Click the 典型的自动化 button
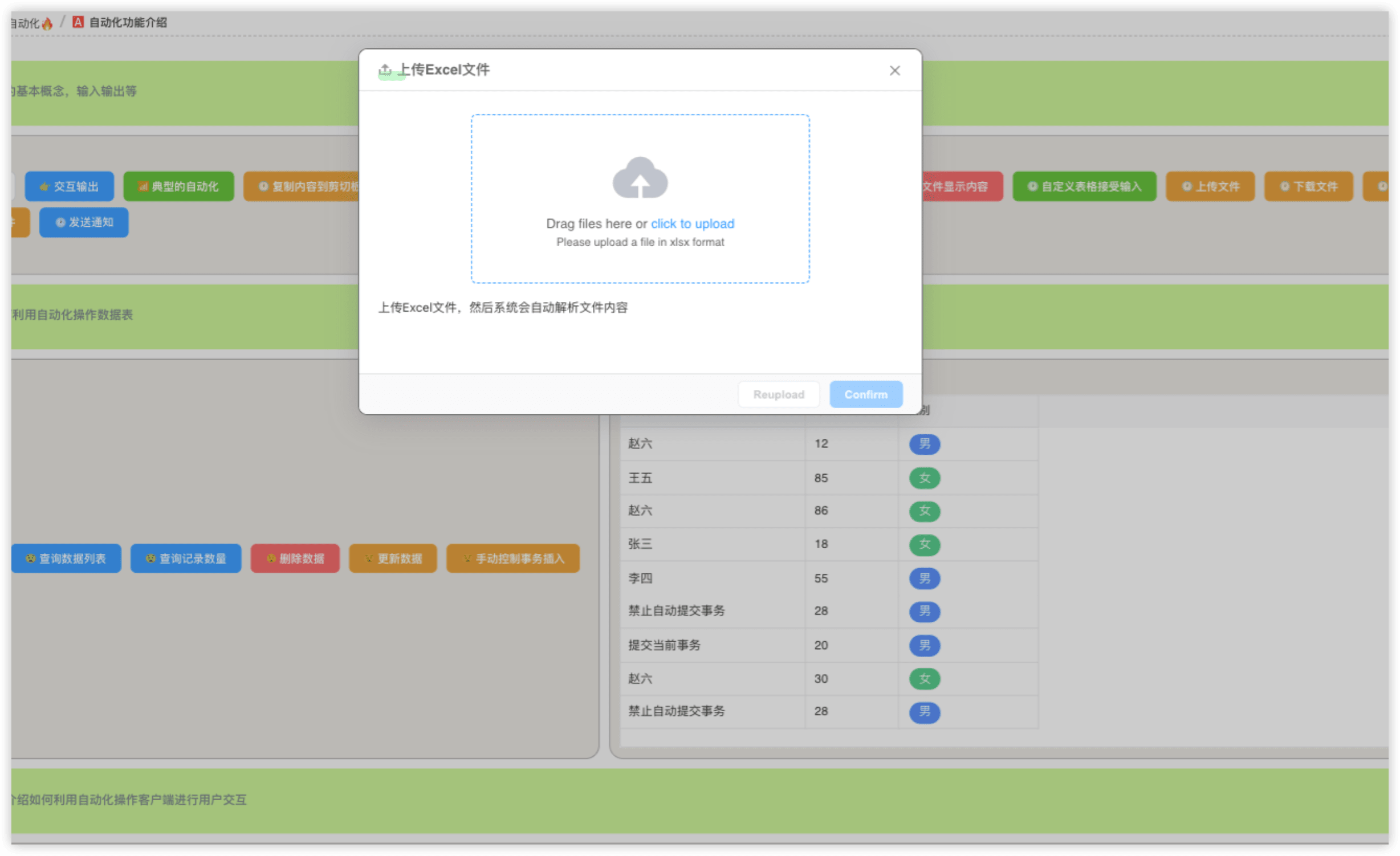The height and width of the screenshot is (856, 1400). point(178,186)
